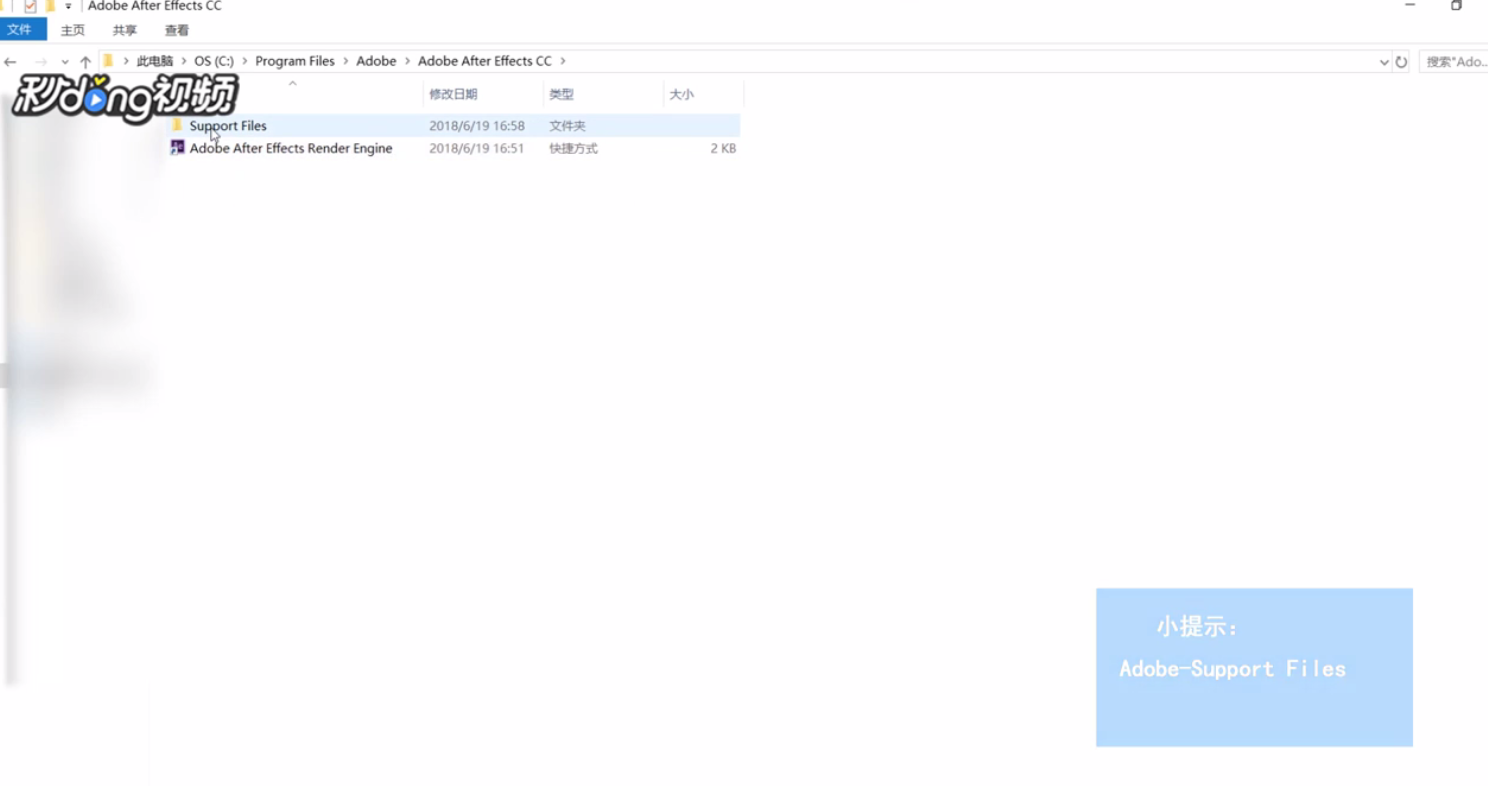Refresh the current folder view

1401,62
